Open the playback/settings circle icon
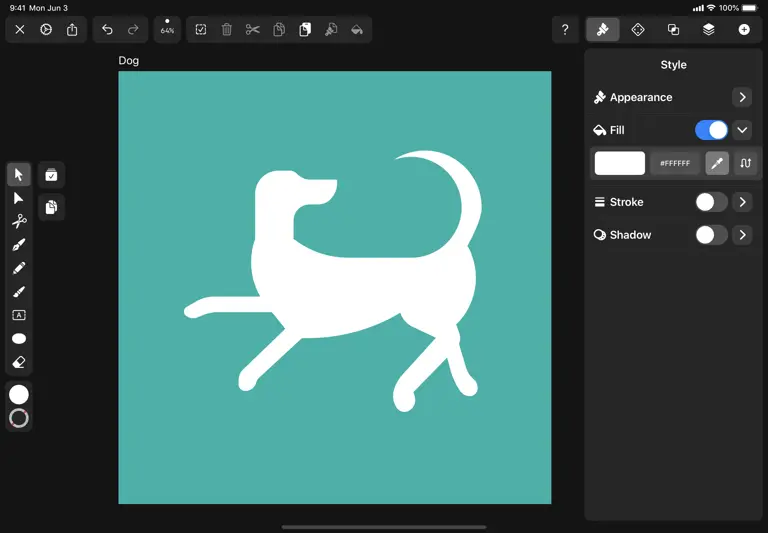Image resolution: width=768 pixels, height=533 pixels. coord(46,30)
